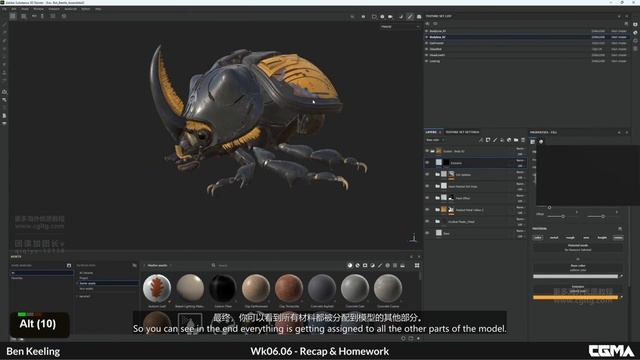Open the Base layer blend mode dropdown
Image resolution: width=640 pixels, height=360 pixels.
(x=520, y=231)
